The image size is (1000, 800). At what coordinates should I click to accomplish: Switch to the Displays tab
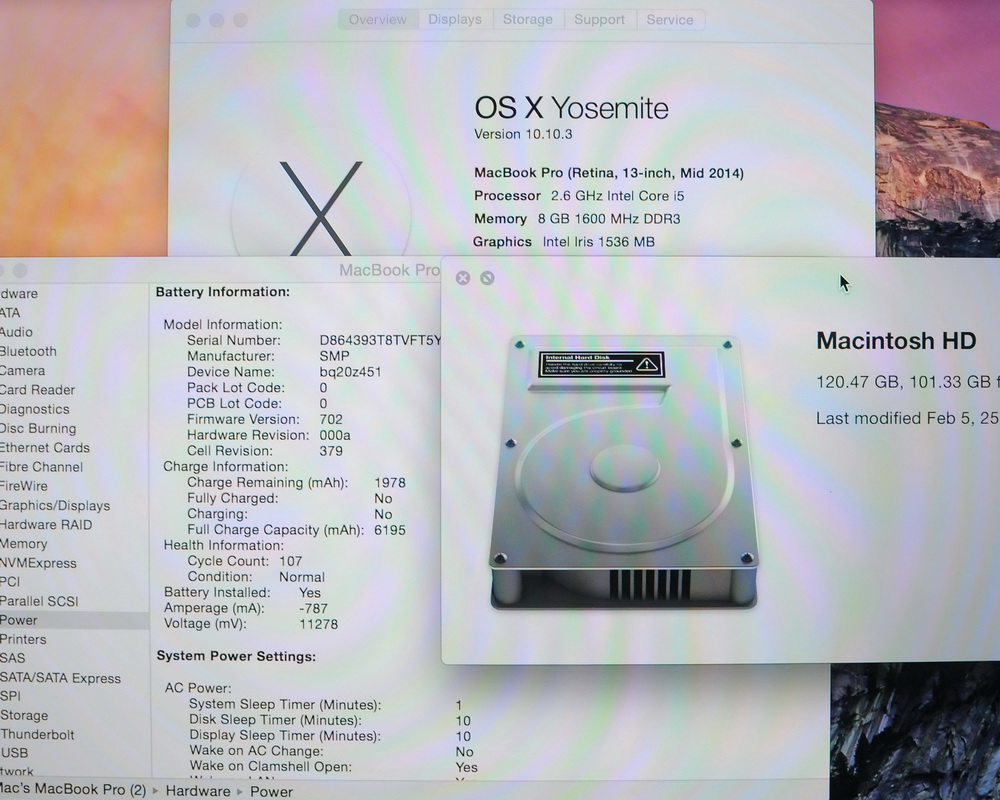tap(455, 20)
